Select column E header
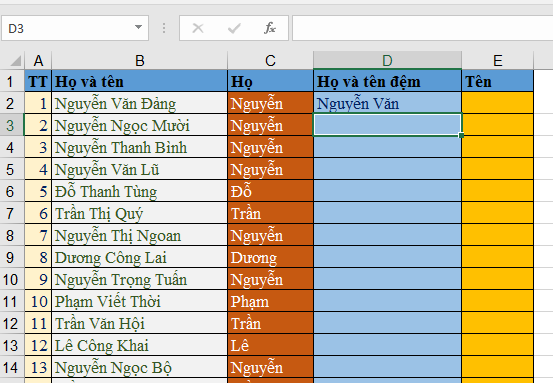Viewport: 553px width, 383px height. tap(498, 61)
